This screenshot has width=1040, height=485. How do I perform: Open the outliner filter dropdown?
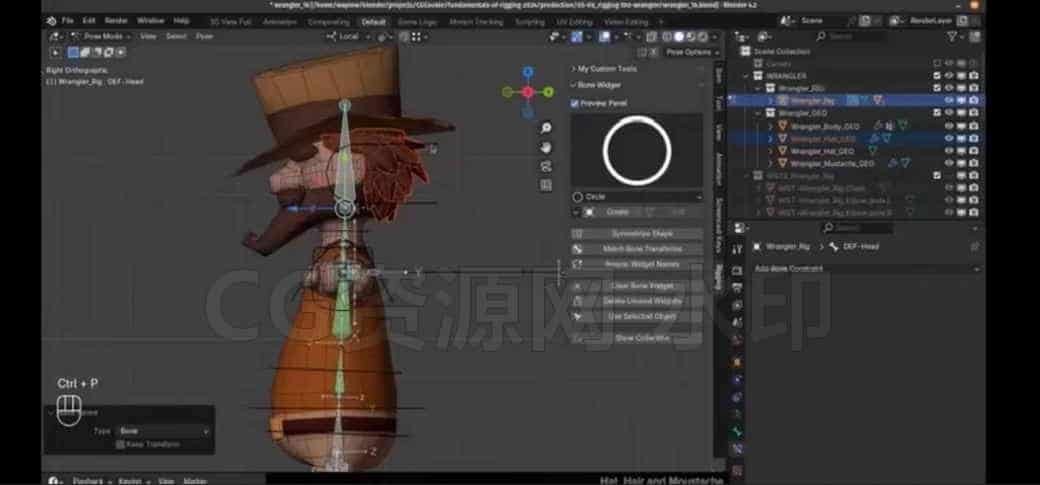click(x=956, y=37)
